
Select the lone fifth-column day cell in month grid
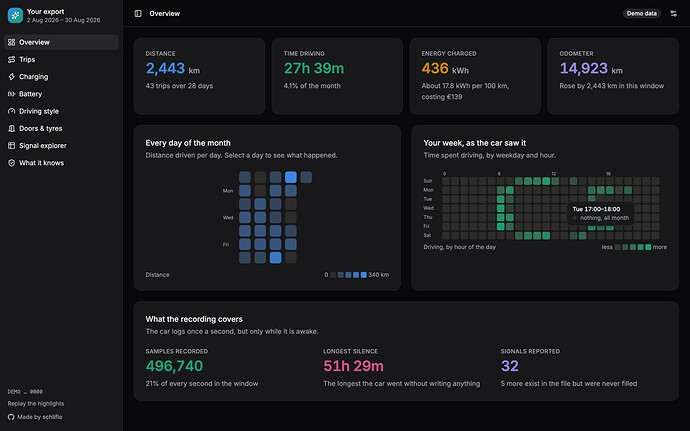point(306,177)
